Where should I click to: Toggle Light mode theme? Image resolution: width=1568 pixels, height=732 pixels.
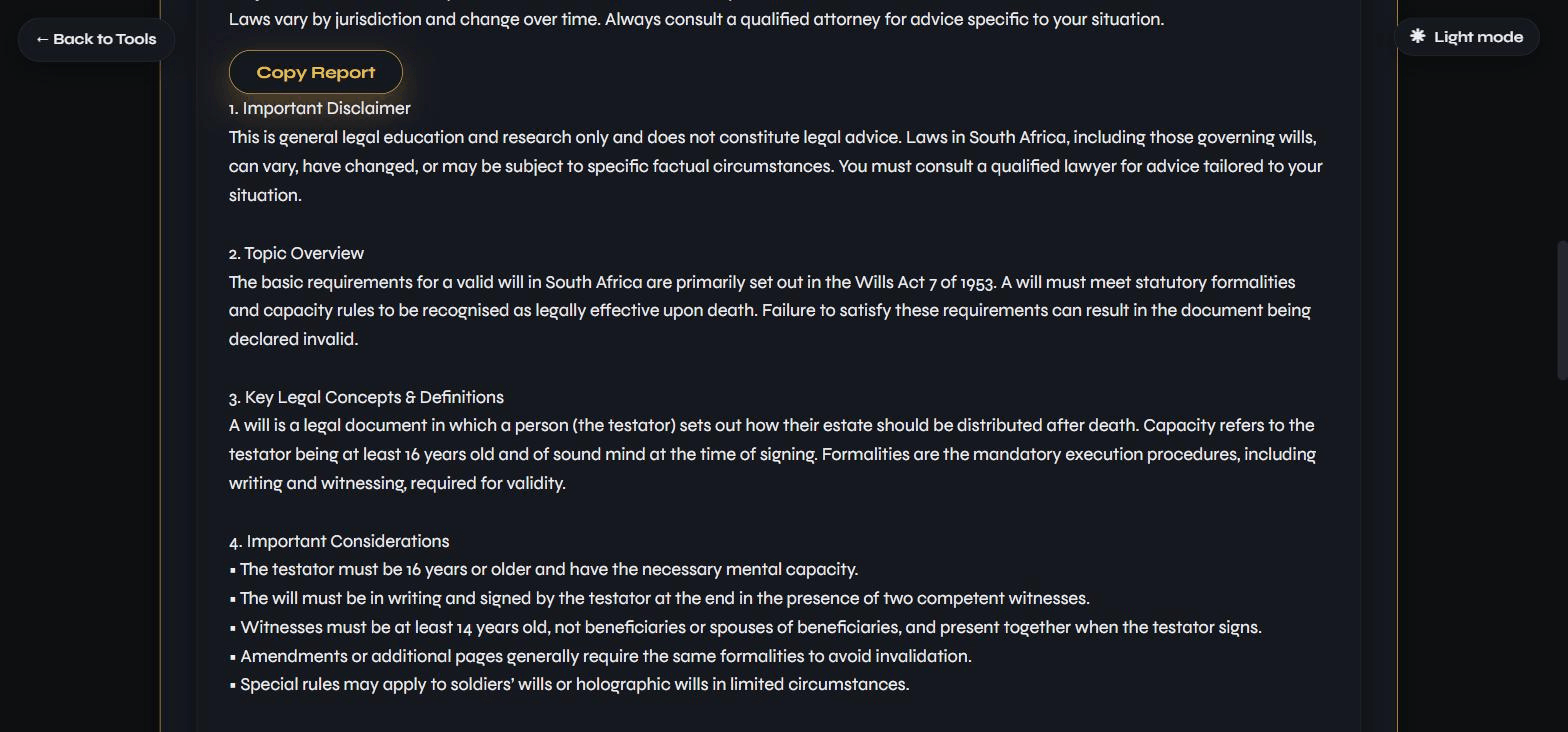(1466, 37)
